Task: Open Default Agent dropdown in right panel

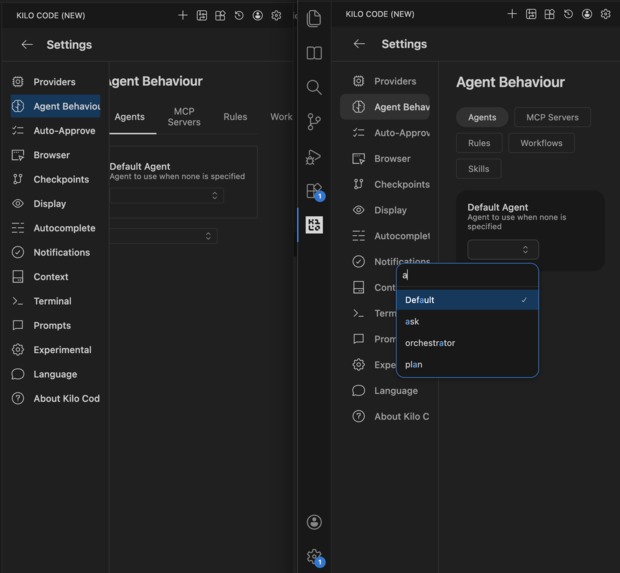Action: pyautogui.click(x=503, y=250)
